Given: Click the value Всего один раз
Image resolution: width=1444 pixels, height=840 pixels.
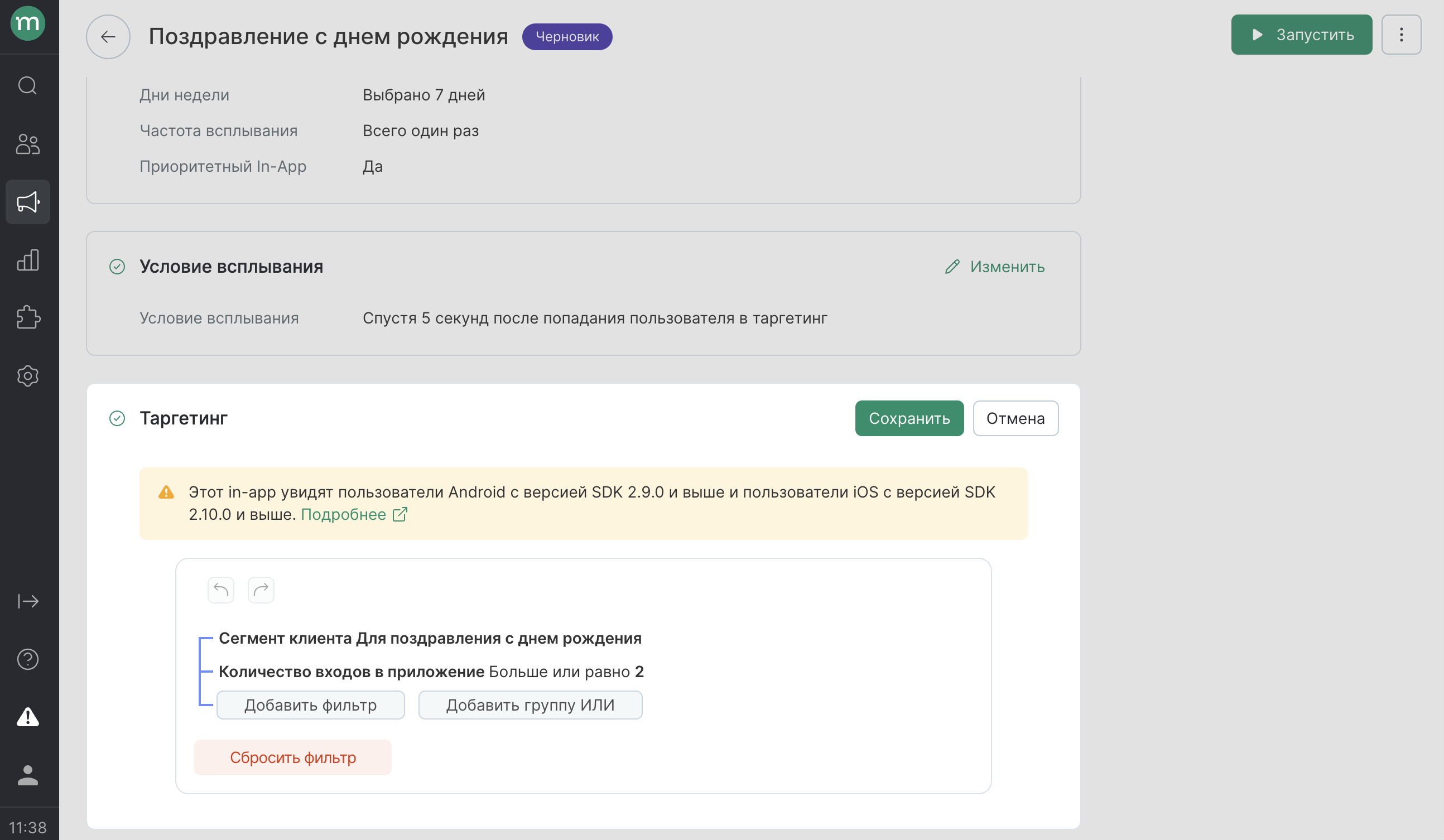Looking at the screenshot, I should (x=421, y=131).
